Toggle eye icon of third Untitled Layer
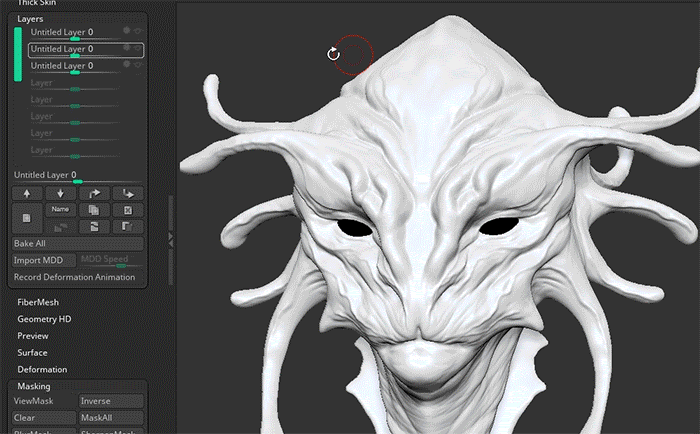The width and height of the screenshot is (700, 434). 138,65
